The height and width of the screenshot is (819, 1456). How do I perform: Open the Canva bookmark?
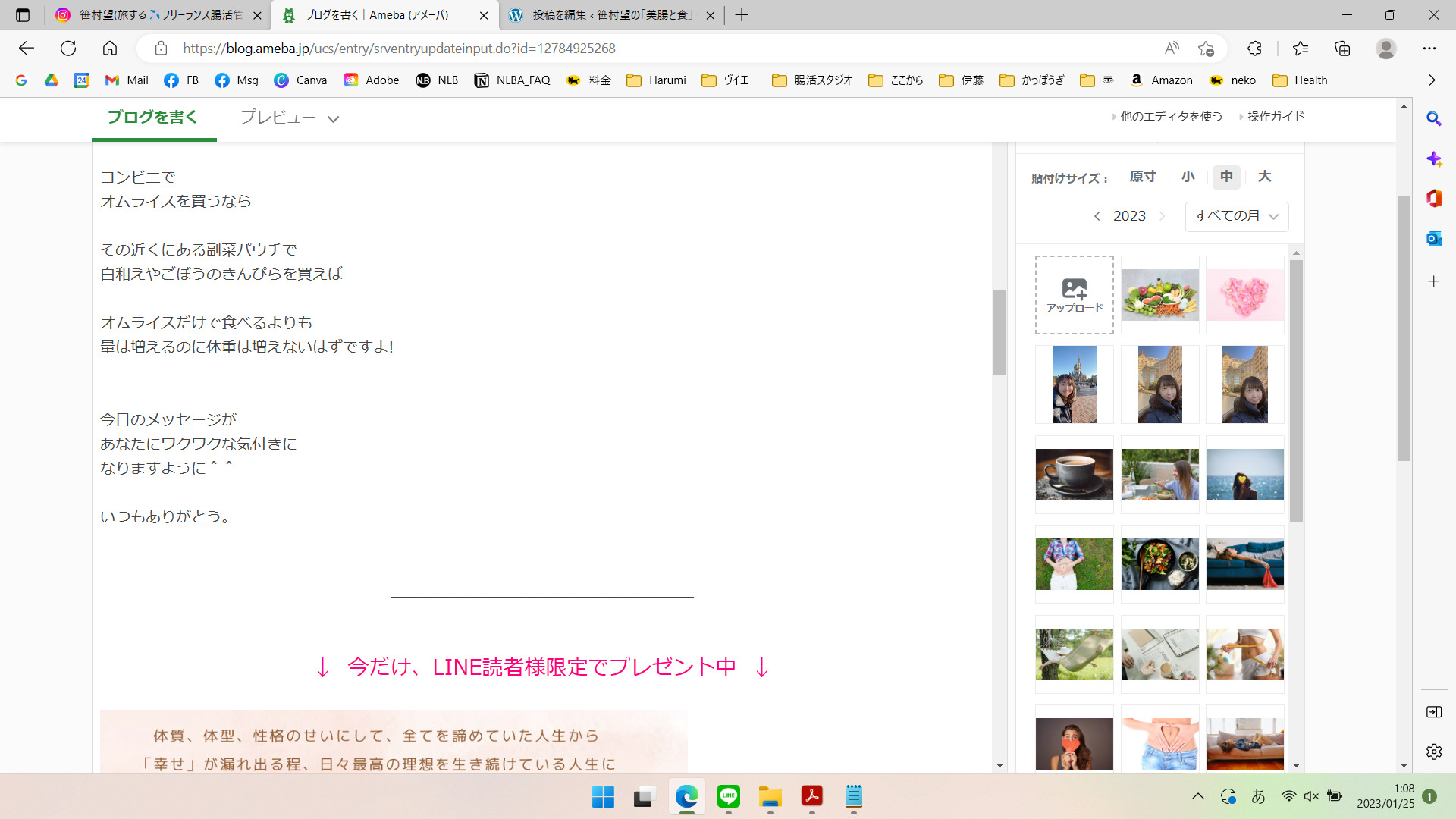coord(301,80)
